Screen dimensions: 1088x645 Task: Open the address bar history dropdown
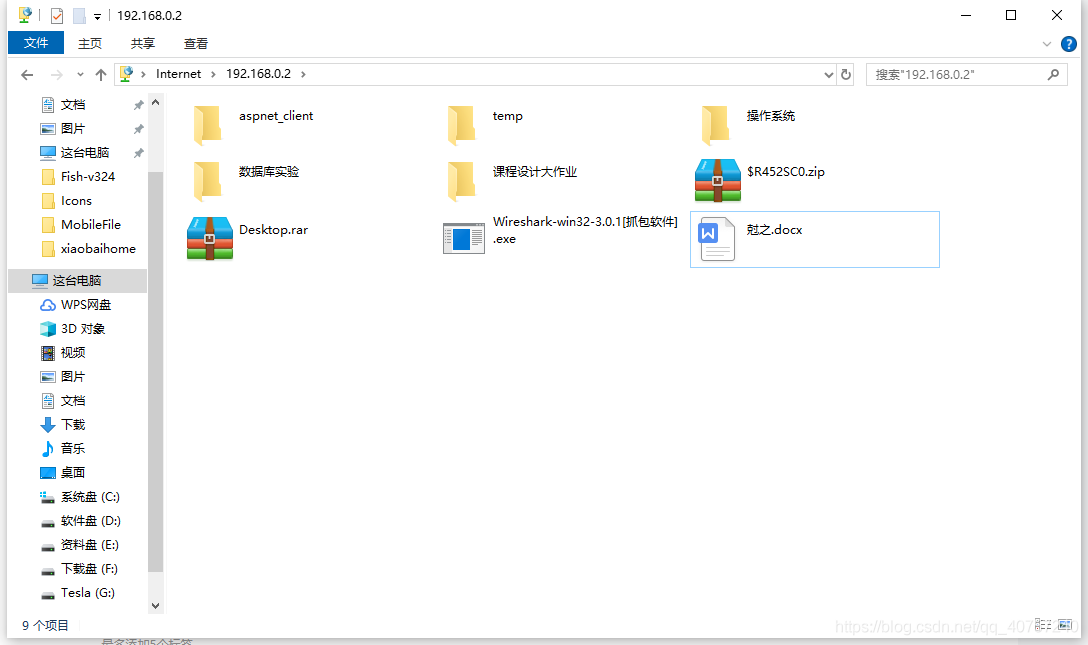click(828, 75)
